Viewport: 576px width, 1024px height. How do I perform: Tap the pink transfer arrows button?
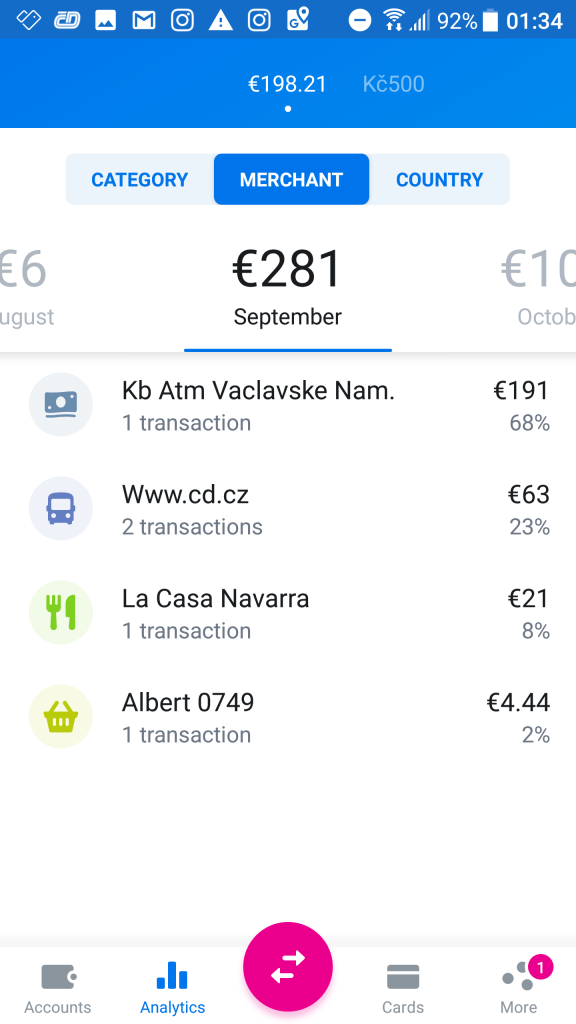[288, 967]
